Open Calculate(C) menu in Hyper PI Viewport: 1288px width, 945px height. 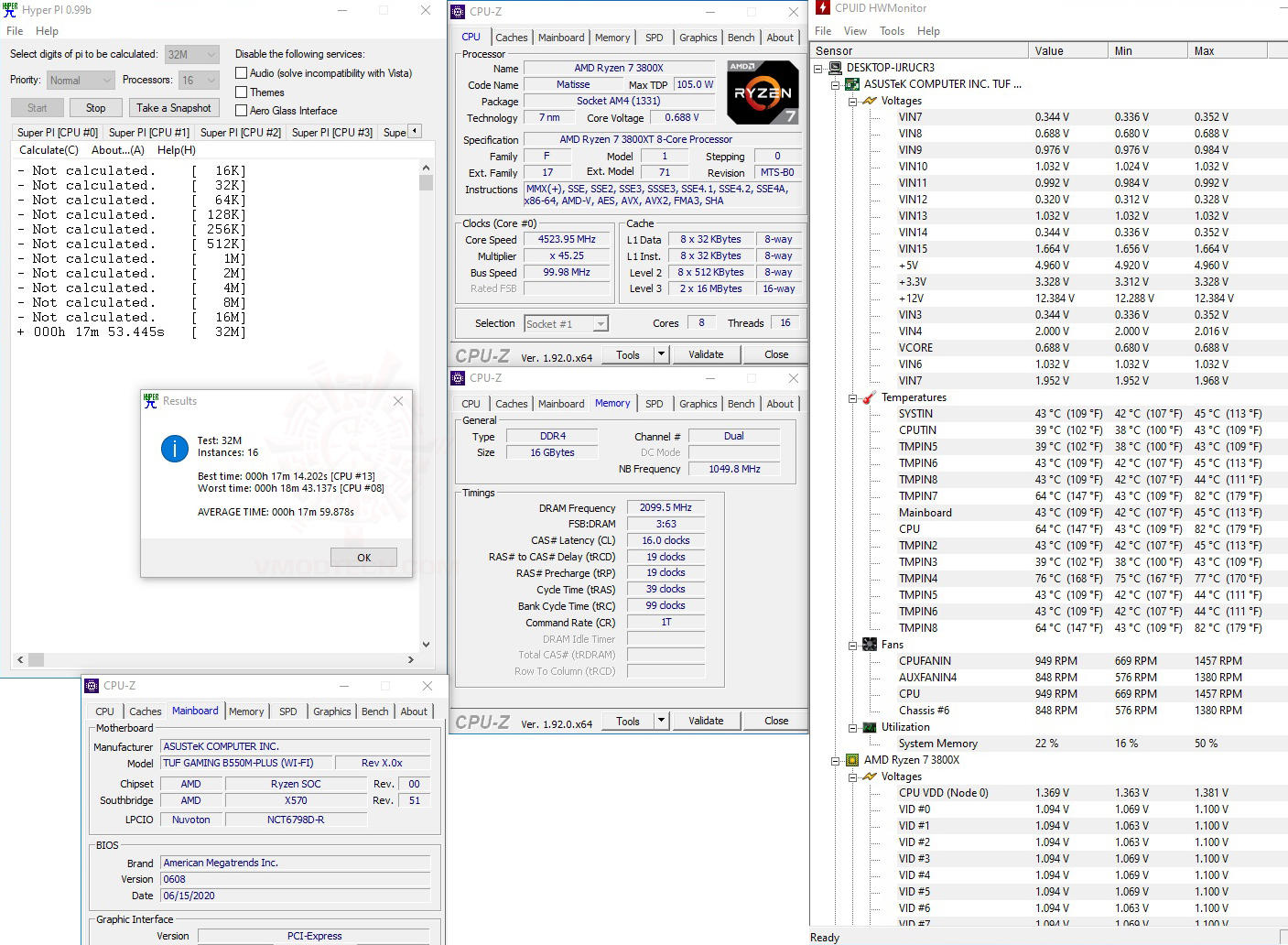(x=49, y=150)
